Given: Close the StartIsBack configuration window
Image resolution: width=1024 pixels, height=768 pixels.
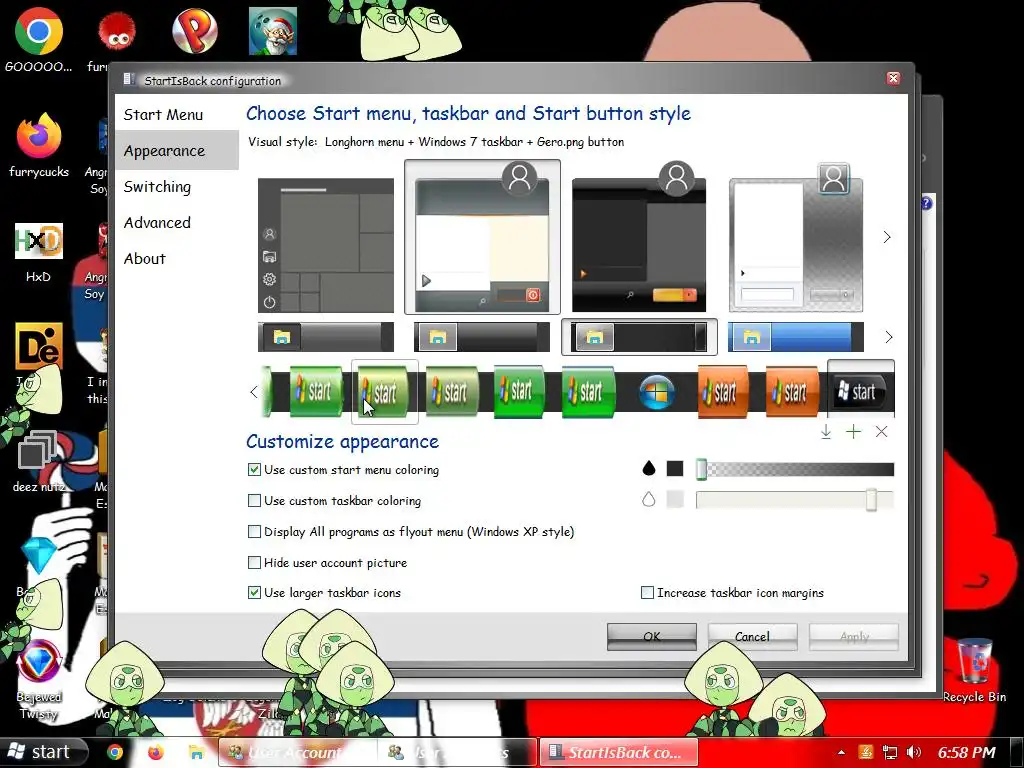Looking at the screenshot, I should click(x=893, y=78).
